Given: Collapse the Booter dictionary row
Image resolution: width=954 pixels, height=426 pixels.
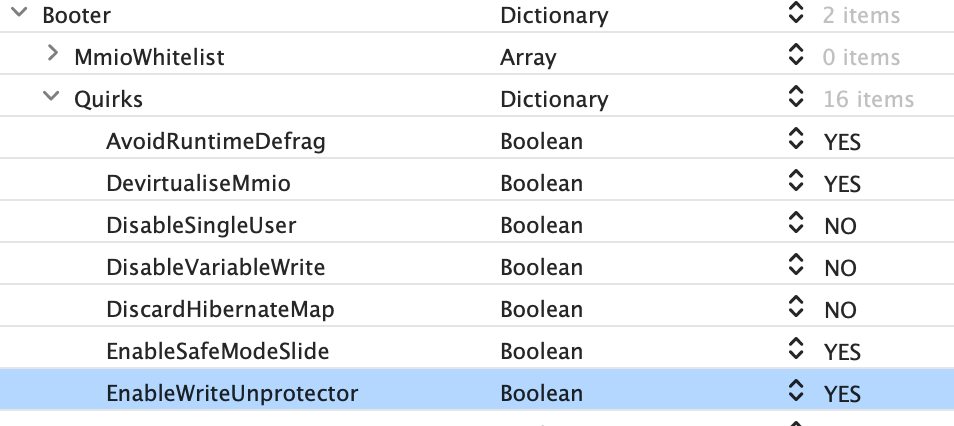Looking at the screenshot, I should coord(18,16).
